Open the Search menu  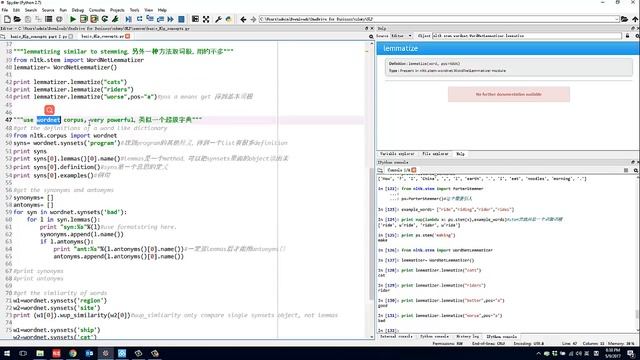31,10
